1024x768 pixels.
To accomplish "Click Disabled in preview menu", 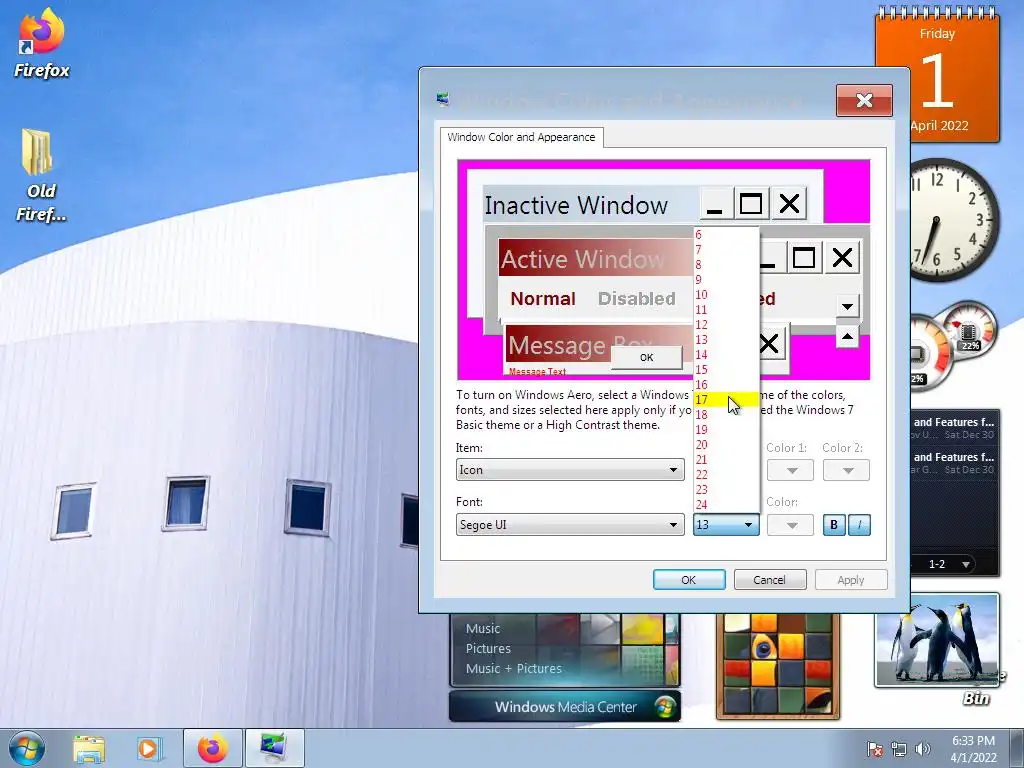I will coord(637,299).
